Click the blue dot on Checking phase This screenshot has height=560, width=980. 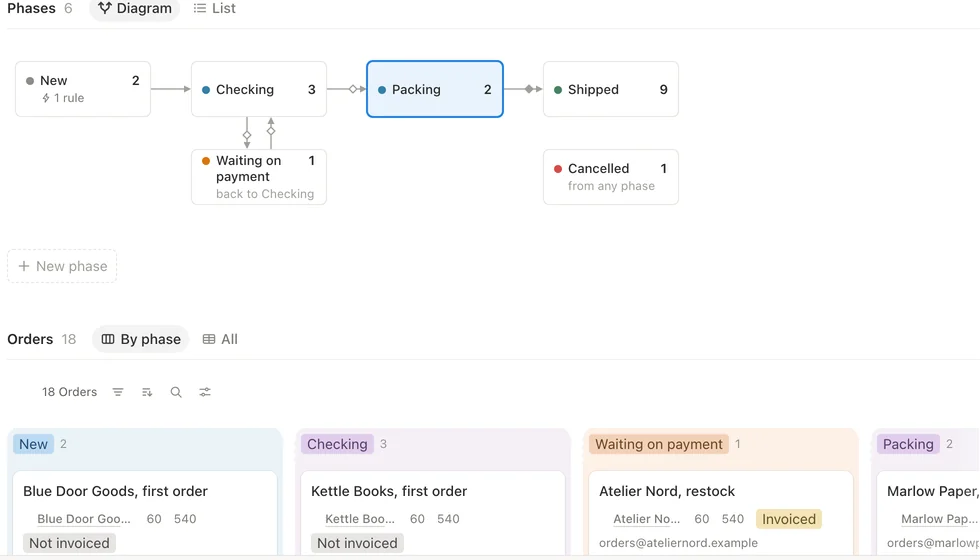tap(206, 89)
